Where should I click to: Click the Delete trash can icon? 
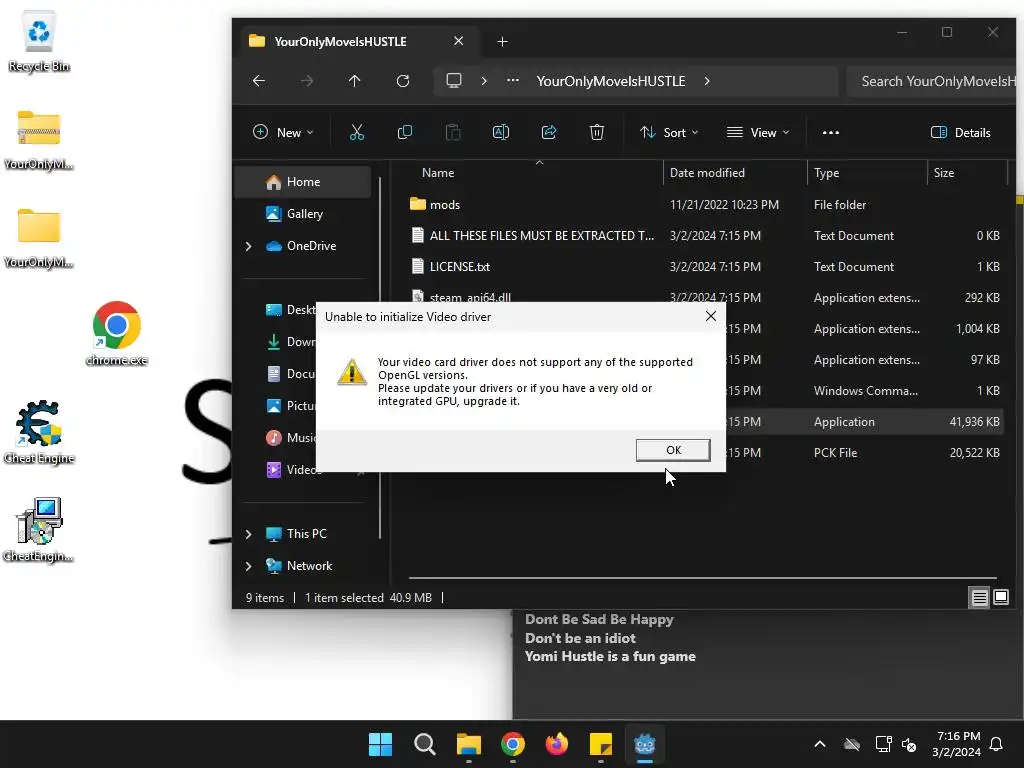point(597,133)
